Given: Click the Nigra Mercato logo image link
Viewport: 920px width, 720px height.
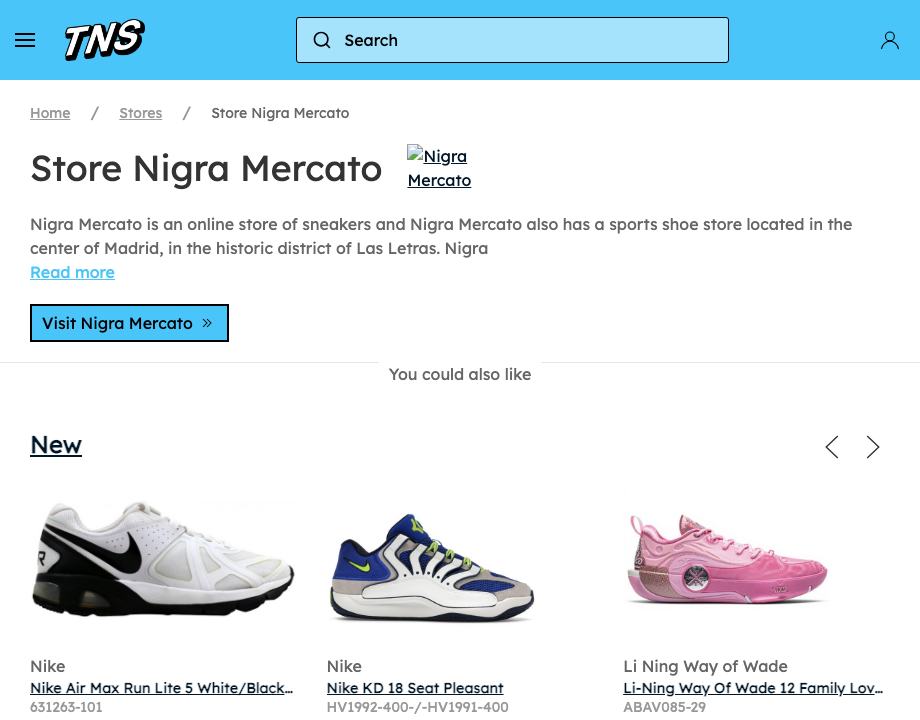Looking at the screenshot, I should point(439,167).
